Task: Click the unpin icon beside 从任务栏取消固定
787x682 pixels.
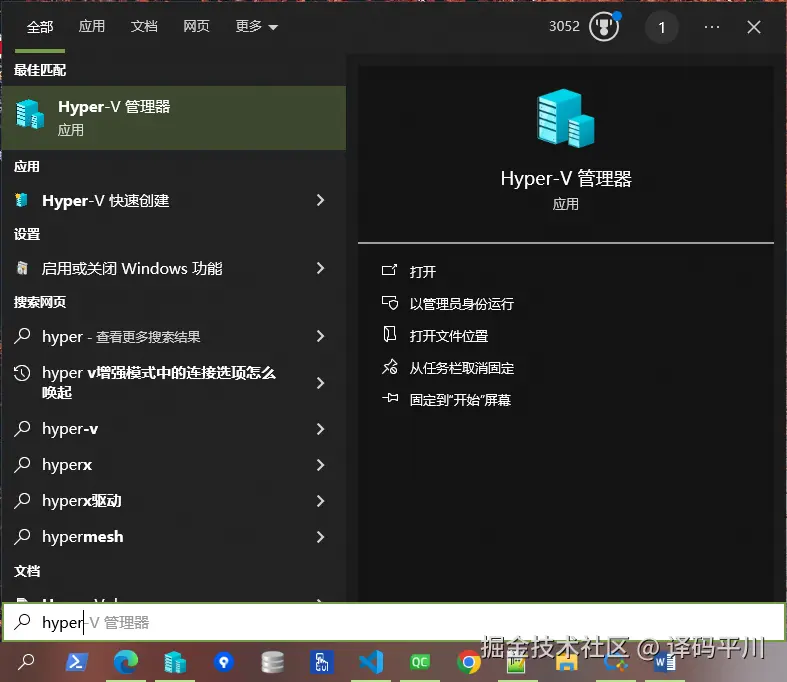Action: tap(389, 367)
